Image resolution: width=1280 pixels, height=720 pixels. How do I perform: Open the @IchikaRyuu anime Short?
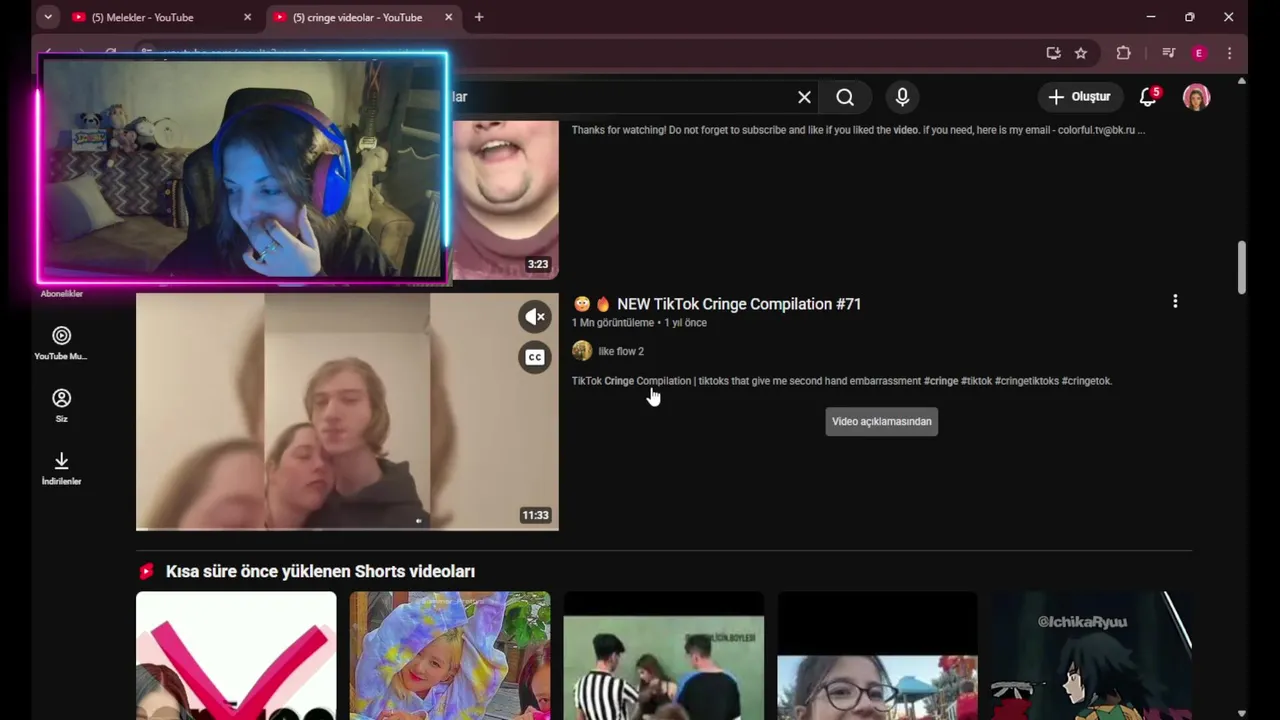(x=1092, y=655)
